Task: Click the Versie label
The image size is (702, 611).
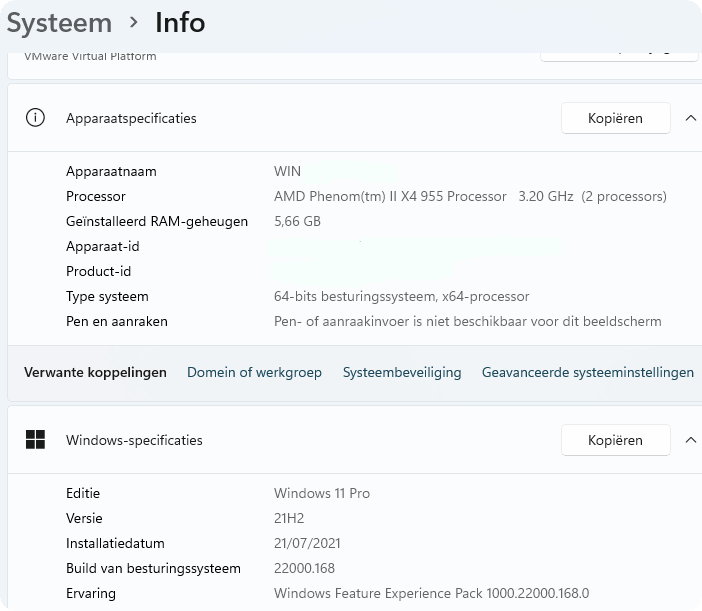Action: point(84,518)
